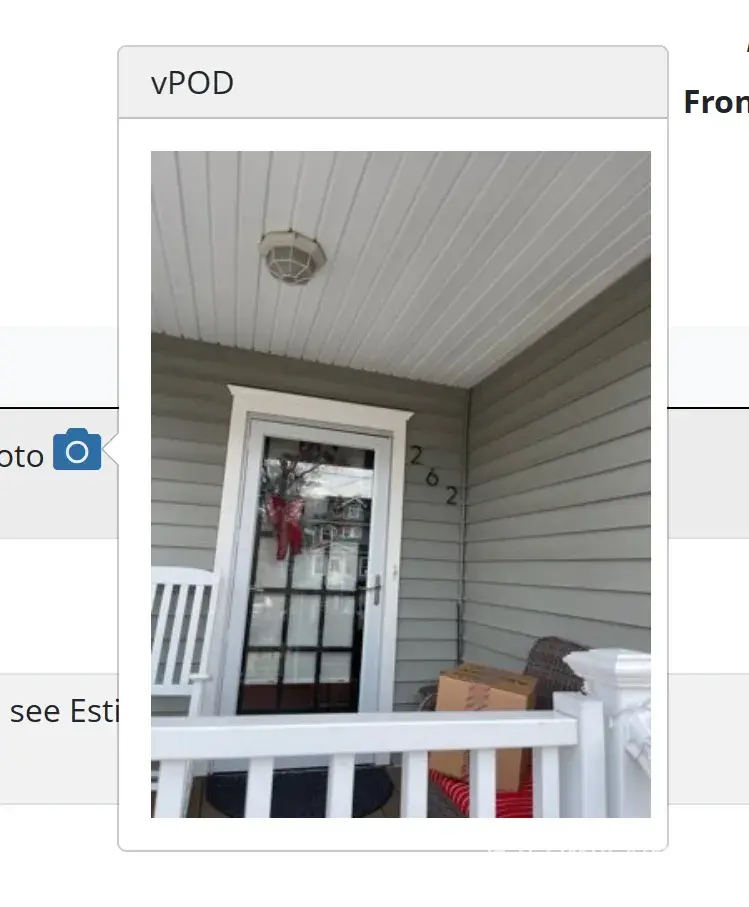Click the gray siding right wall
749x907 pixels.
click(x=558, y=463)
